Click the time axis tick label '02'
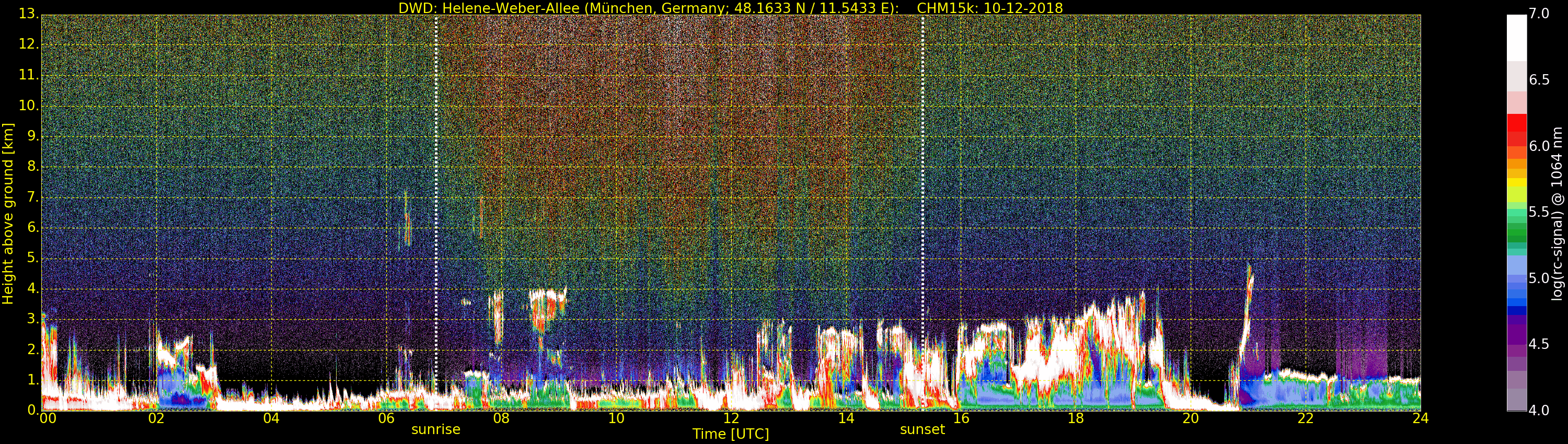 coord(156,418)
